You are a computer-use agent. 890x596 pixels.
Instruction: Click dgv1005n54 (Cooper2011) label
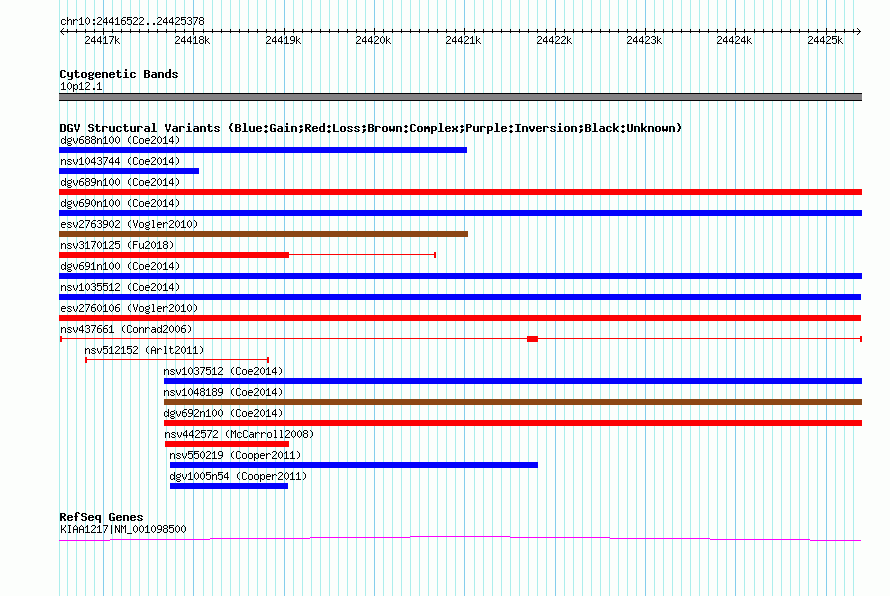(238, 476)
